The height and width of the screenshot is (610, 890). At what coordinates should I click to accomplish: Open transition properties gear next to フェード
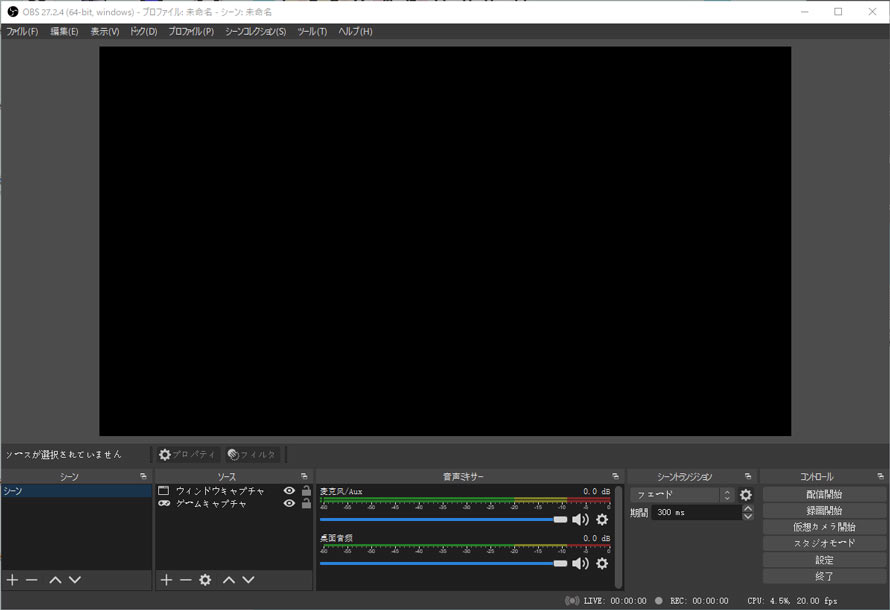tap(746, 495)
